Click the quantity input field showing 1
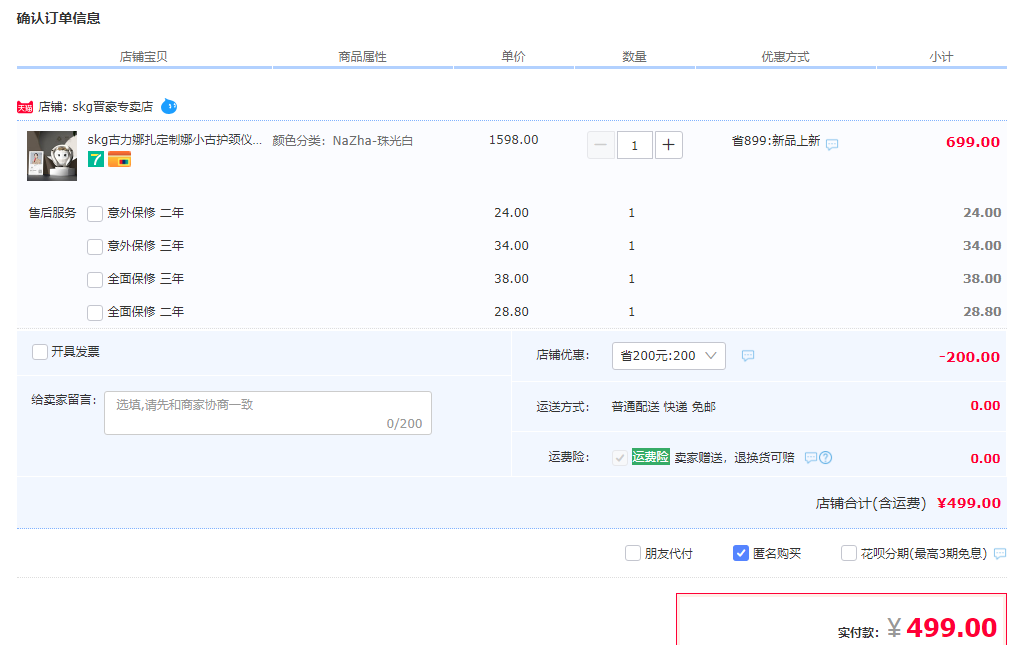1012x645 pixels. (x=634, y=145)
